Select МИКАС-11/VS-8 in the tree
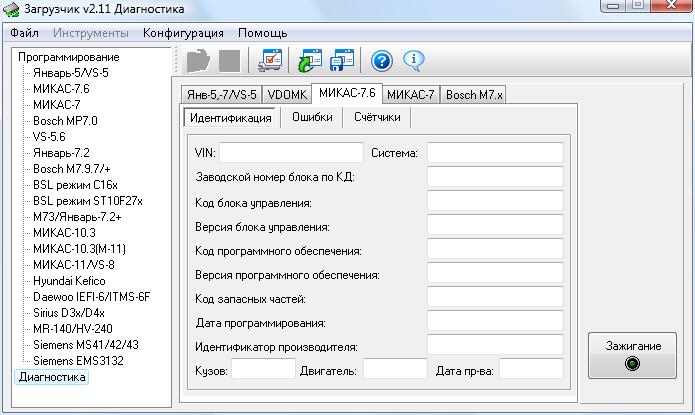 74,265
